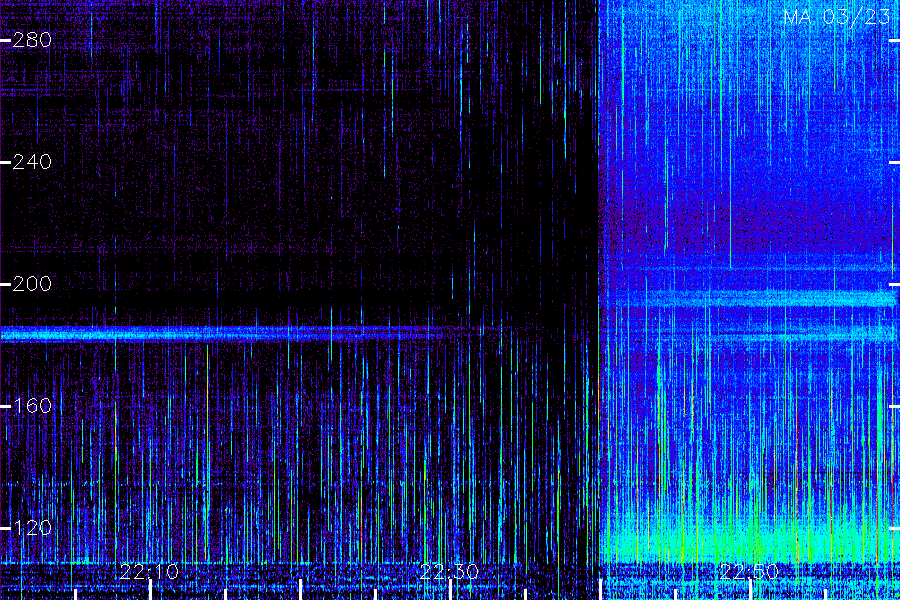Click the tick mark below 22:50
The height and width of the screenshot is (600, 900).
750,590
